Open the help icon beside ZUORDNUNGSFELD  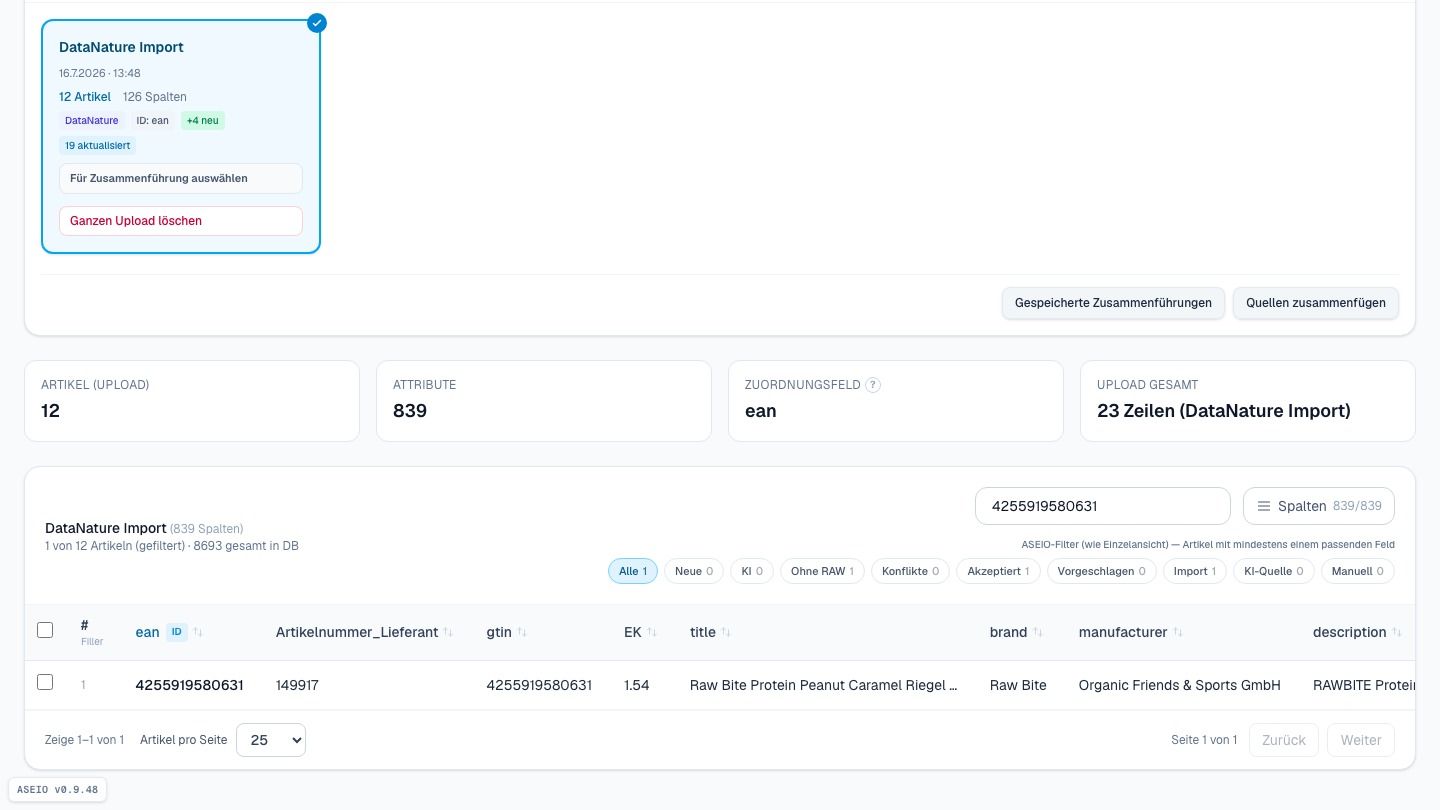coord(873,385)
